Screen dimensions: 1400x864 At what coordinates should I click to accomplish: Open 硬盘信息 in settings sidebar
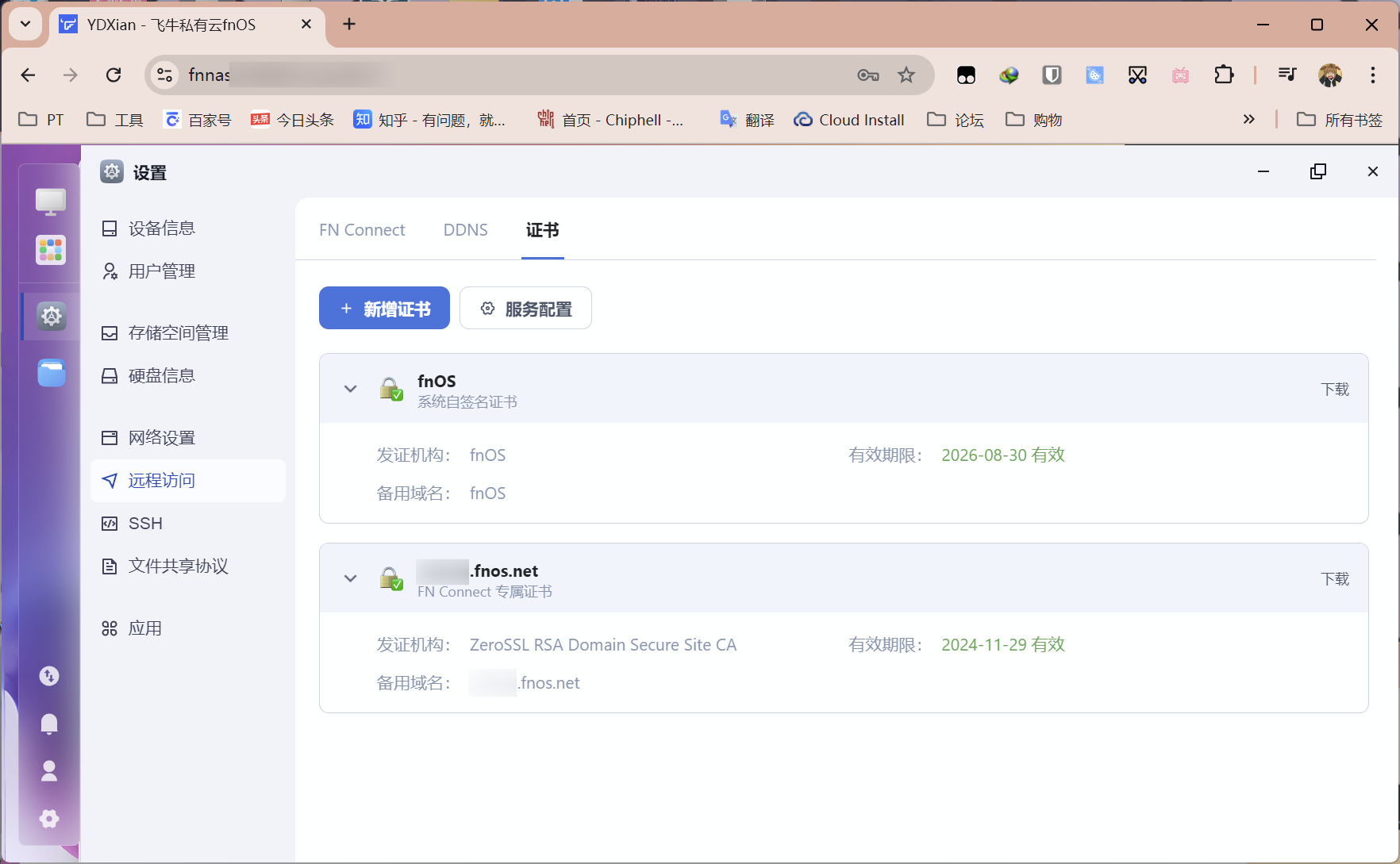tap(188, 376)
